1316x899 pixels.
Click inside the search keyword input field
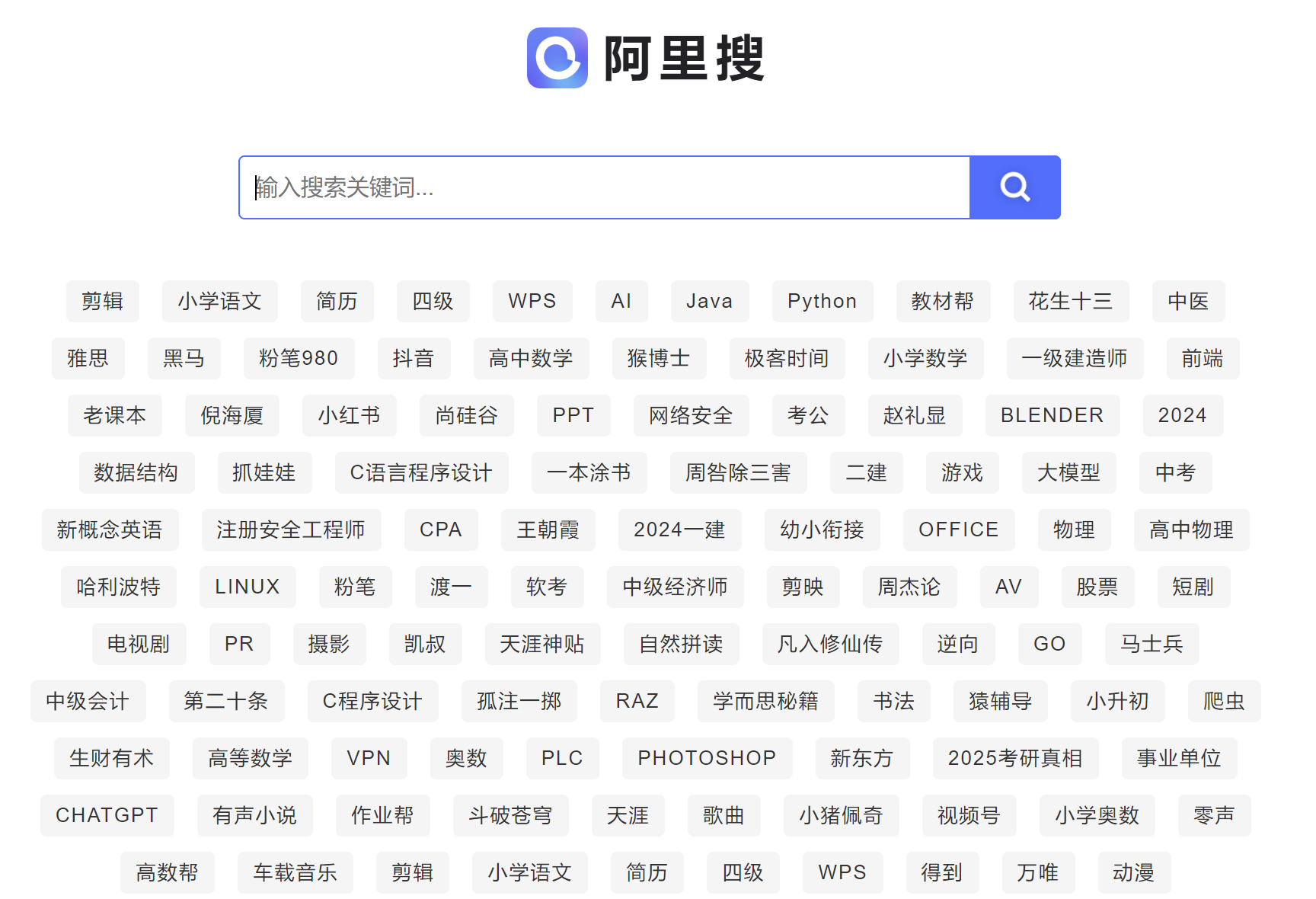[x=533, y=187]
